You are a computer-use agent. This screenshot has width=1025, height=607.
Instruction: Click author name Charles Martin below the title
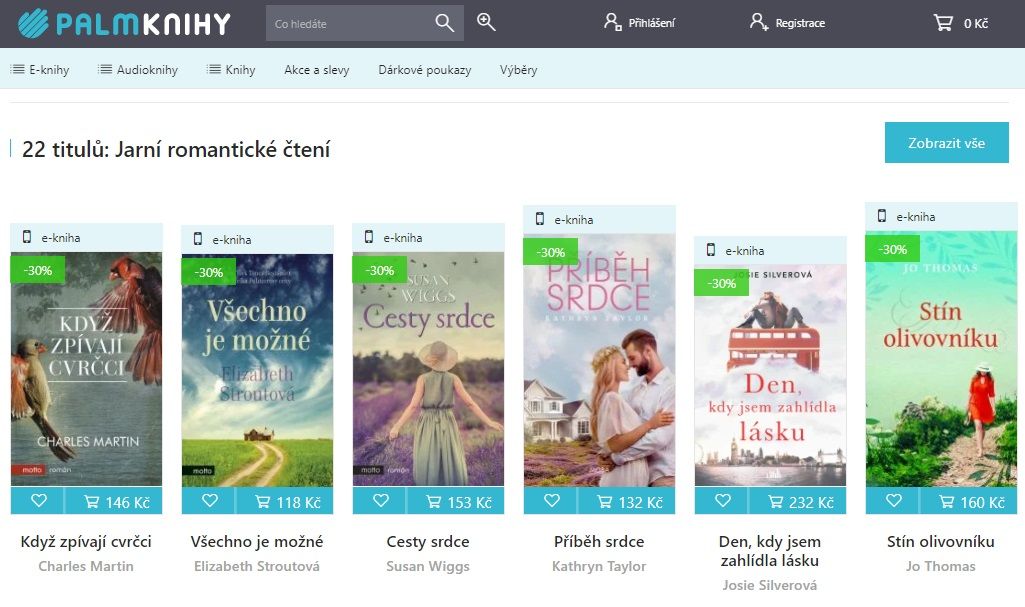point(86,566)
